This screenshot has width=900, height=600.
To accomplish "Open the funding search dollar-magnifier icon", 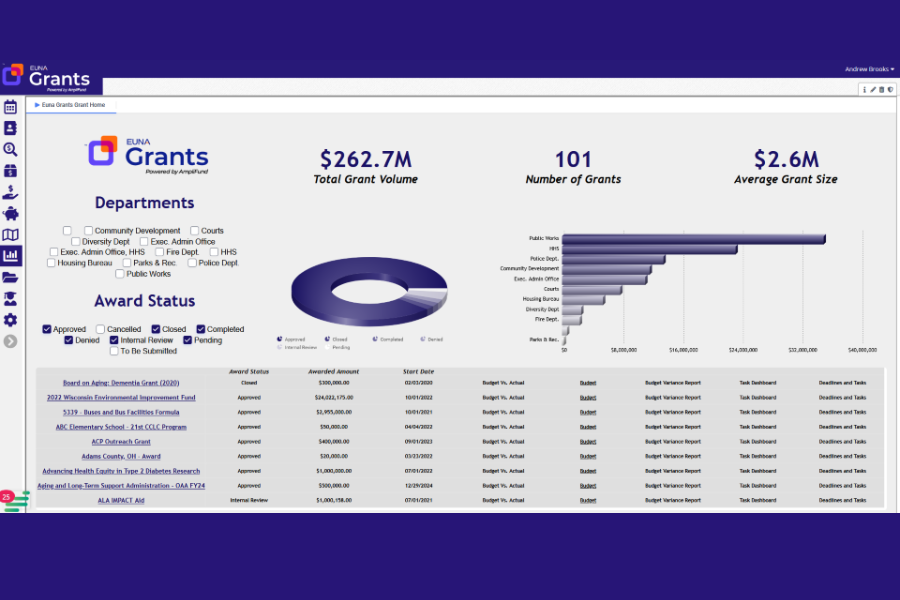I will [x=10, y=149].
